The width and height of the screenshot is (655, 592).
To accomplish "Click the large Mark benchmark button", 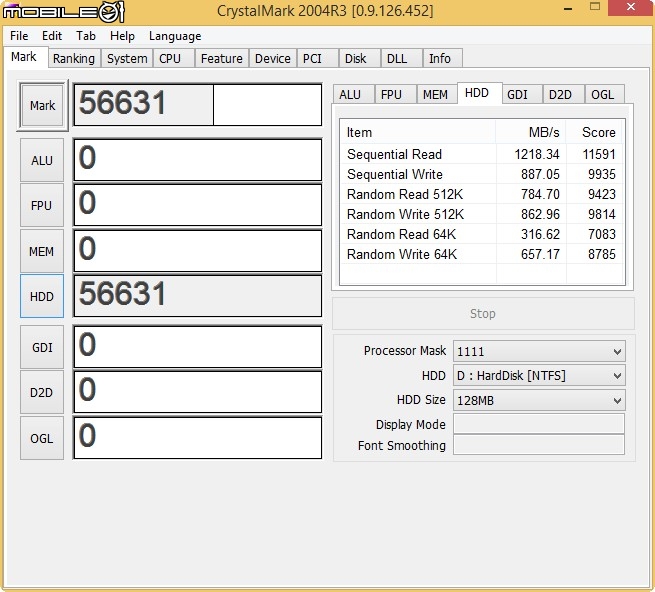I will tap(42, 106).
